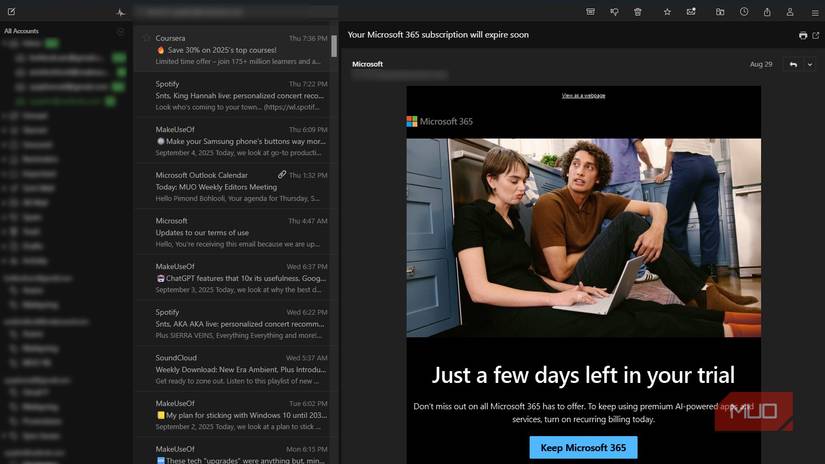Click the circular icon beside All Accounts

click(120, 32)
